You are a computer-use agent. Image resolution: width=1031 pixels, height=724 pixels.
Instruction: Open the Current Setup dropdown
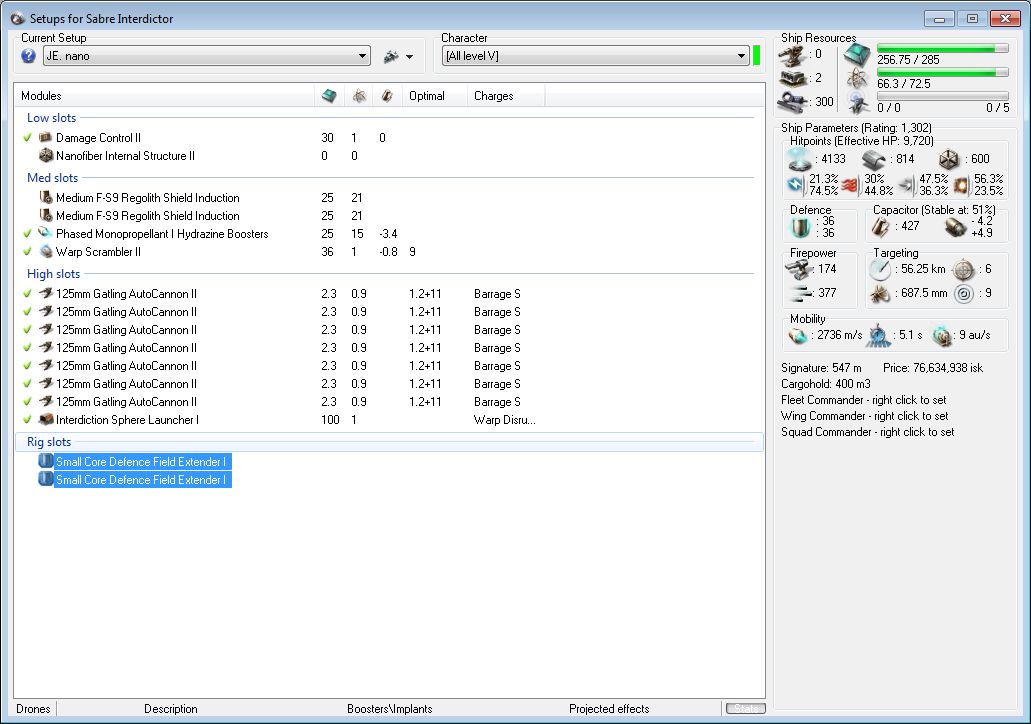coord(362,57)
